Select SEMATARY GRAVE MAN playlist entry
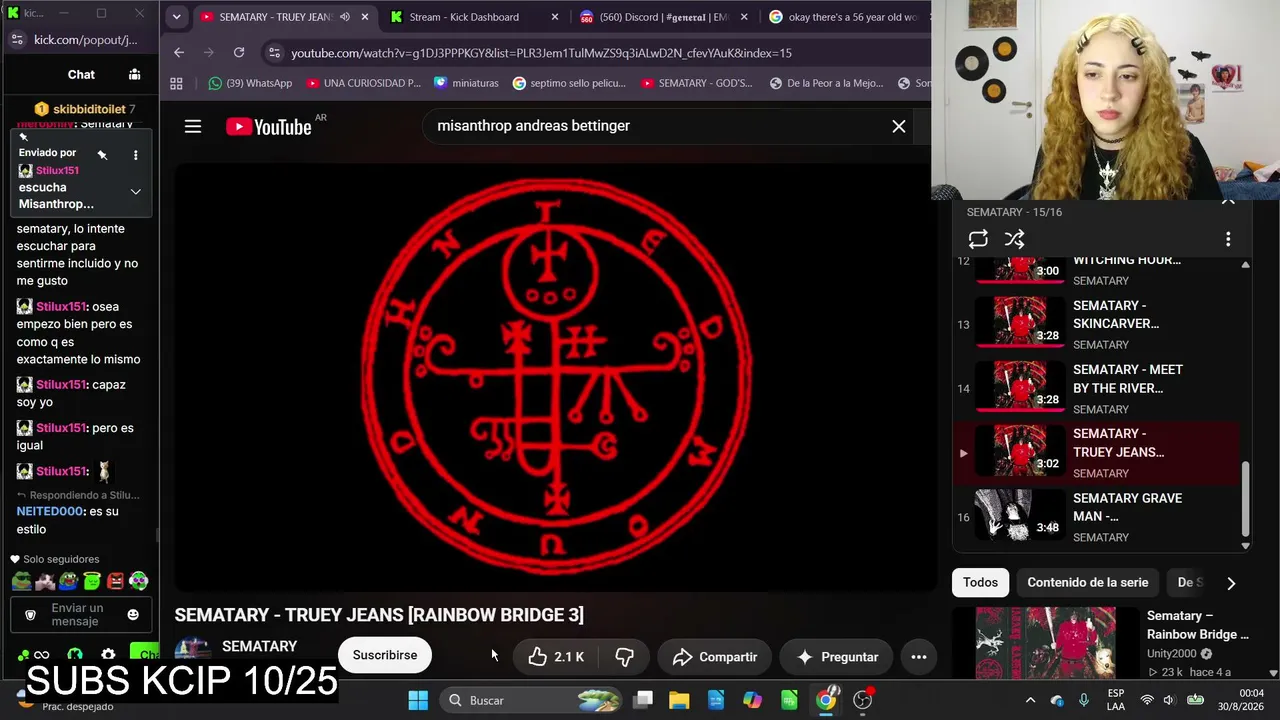 [x=1097, y=516]
